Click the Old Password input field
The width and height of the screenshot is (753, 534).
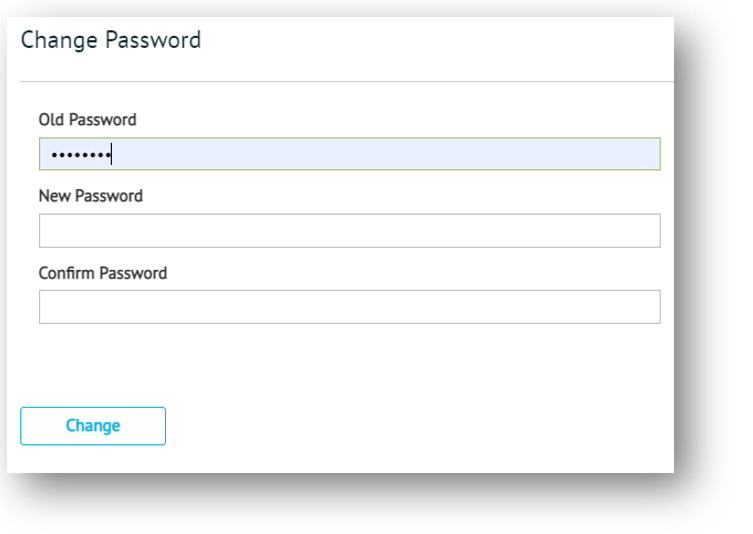349,154
